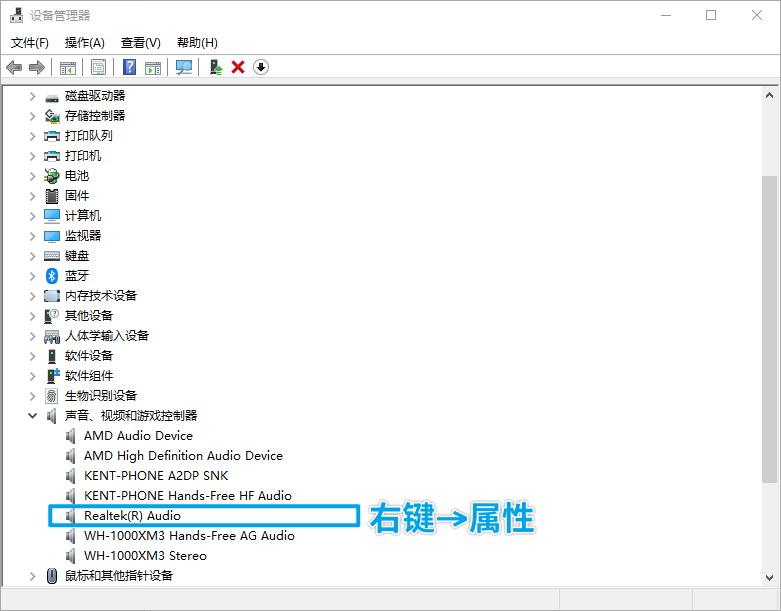
Task: Click the computer icon beside 计算机
Action: [52, 216]
